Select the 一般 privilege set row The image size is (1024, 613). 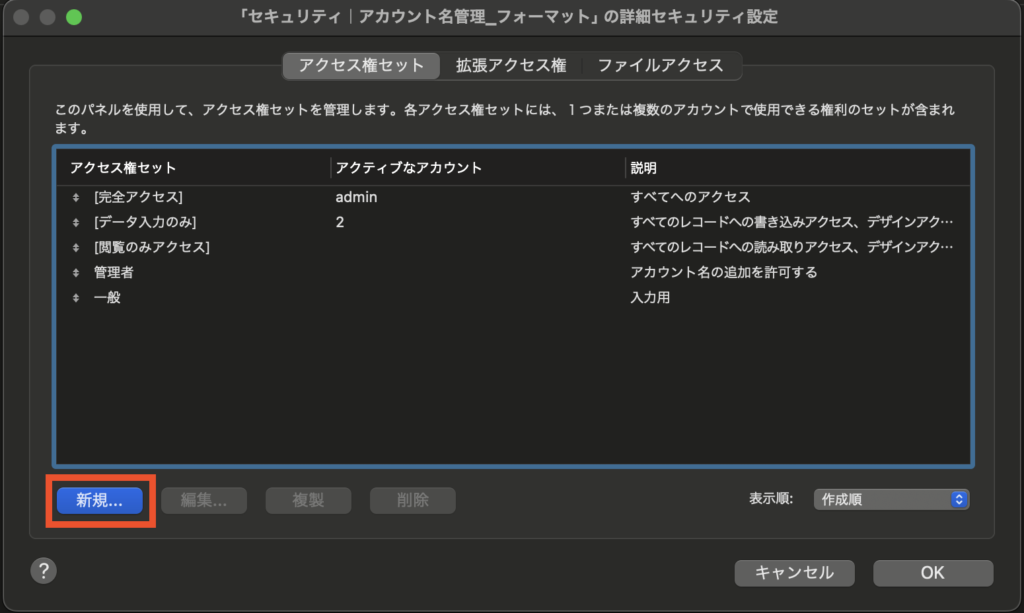513,298
